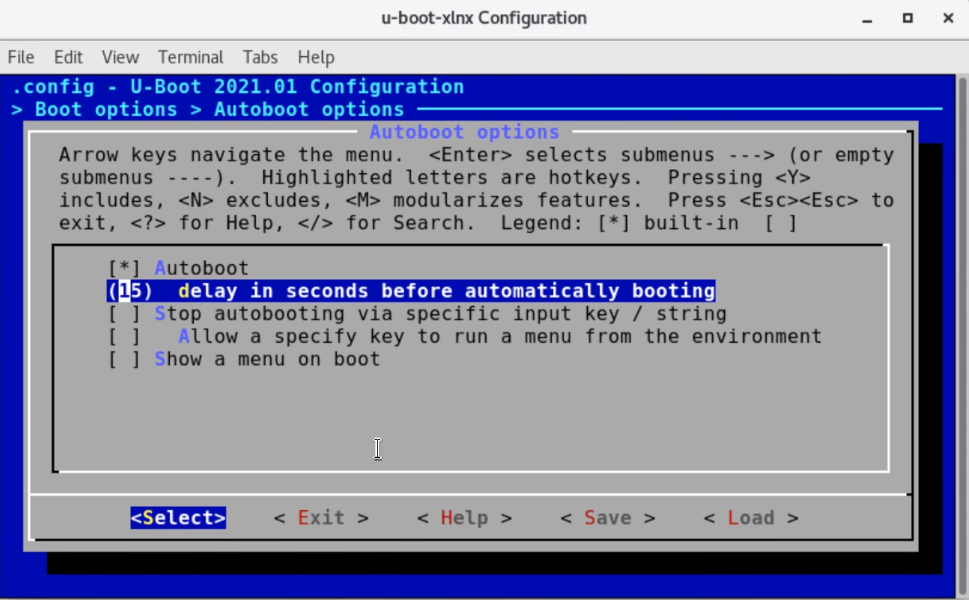
Task: Click the < Exit > button
Action: point(321,518)
